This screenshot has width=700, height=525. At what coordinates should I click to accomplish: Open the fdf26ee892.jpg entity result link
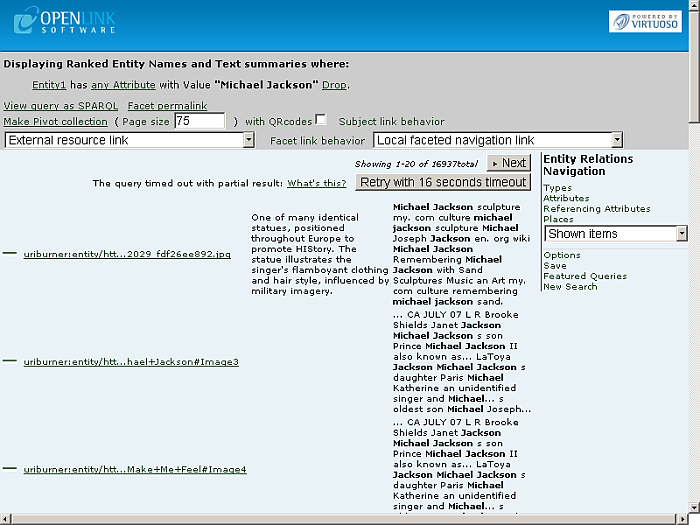127,255
